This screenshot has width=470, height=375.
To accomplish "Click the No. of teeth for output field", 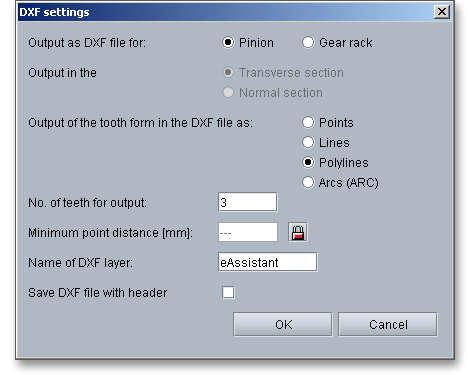I will (x=248, y=202).
